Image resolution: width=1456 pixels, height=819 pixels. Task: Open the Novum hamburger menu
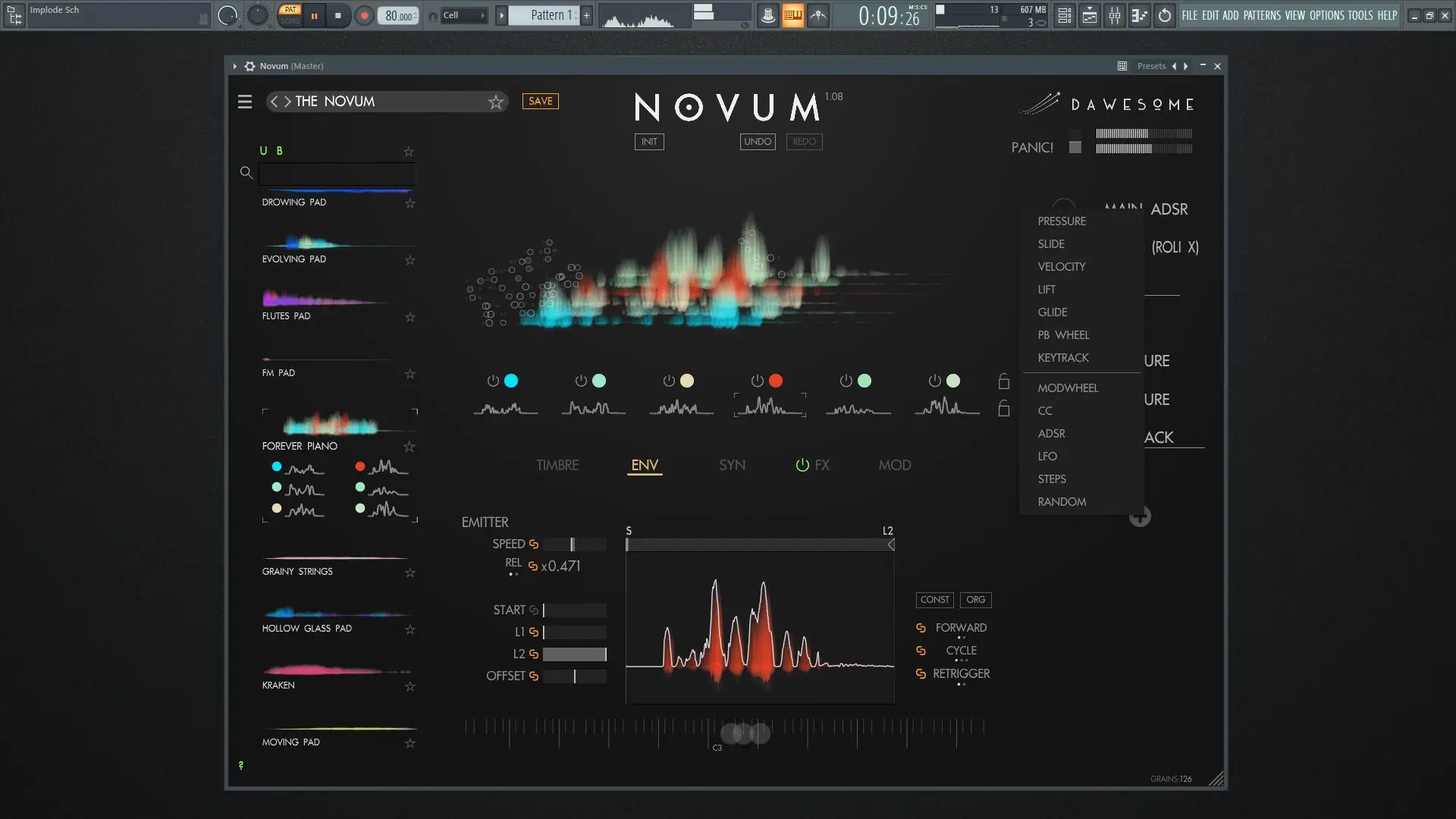(x=244, y=102)
